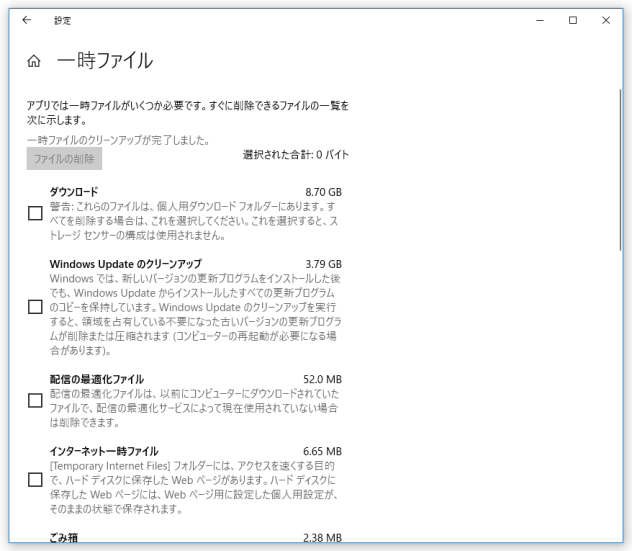Click the 3.79 GB size value
This screenshot has height=551, width=632.
[x=323, y=264]
